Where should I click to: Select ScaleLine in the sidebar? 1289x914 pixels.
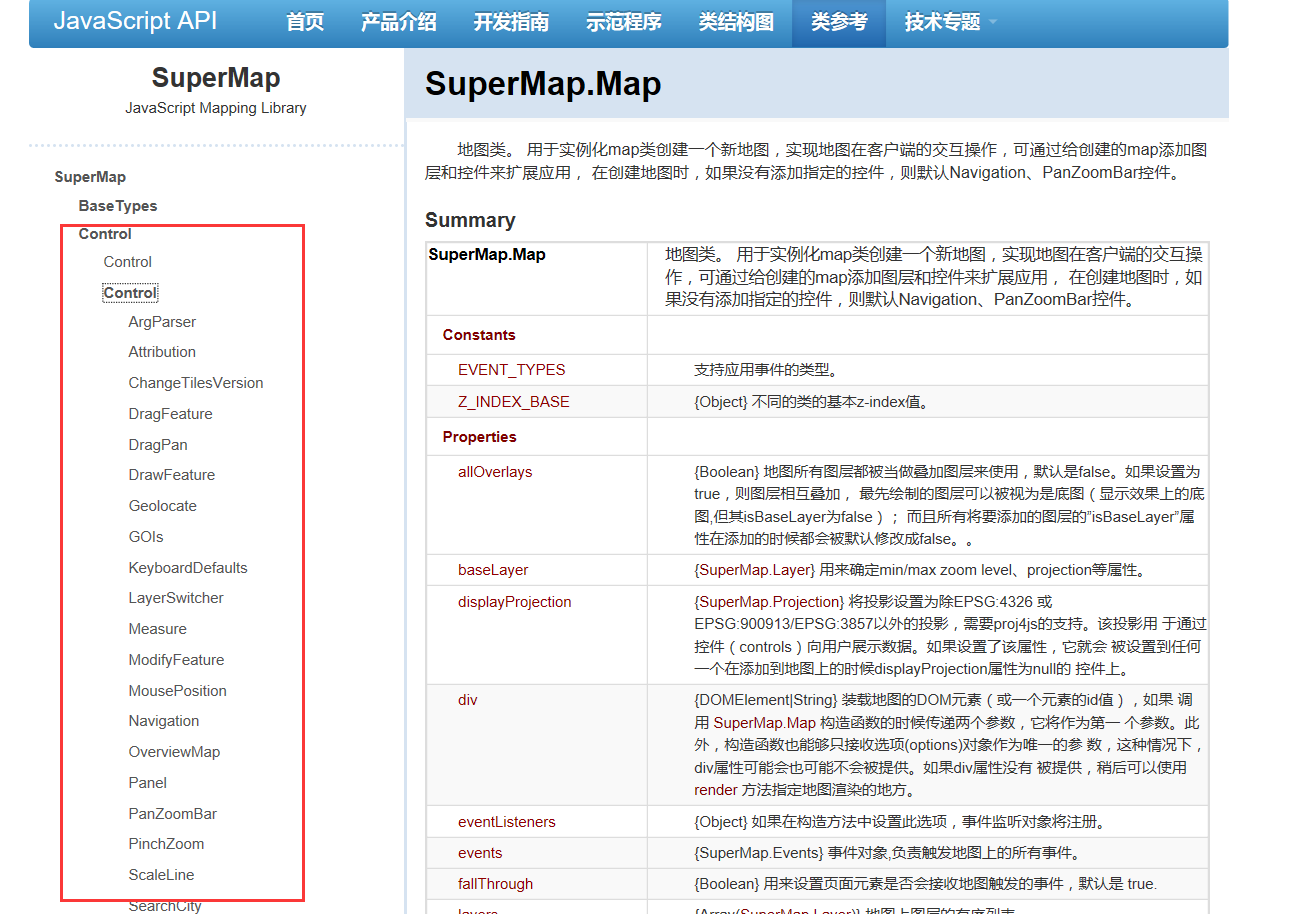click(x=162, y=875)
